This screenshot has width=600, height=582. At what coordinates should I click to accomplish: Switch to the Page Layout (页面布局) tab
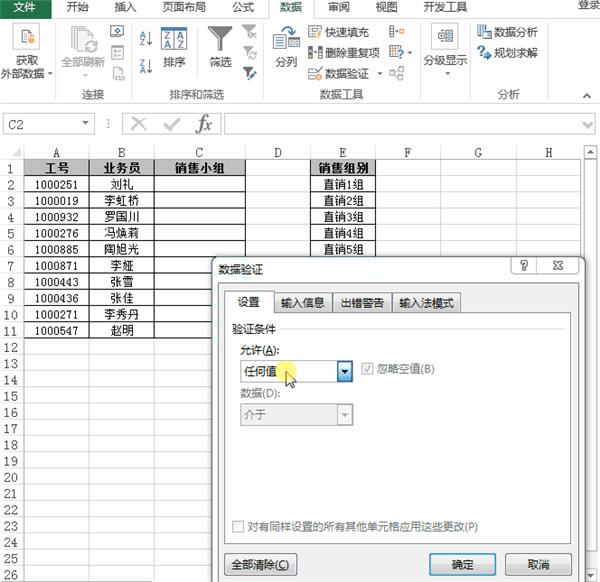pyautogui.click(x=184, y=7)
